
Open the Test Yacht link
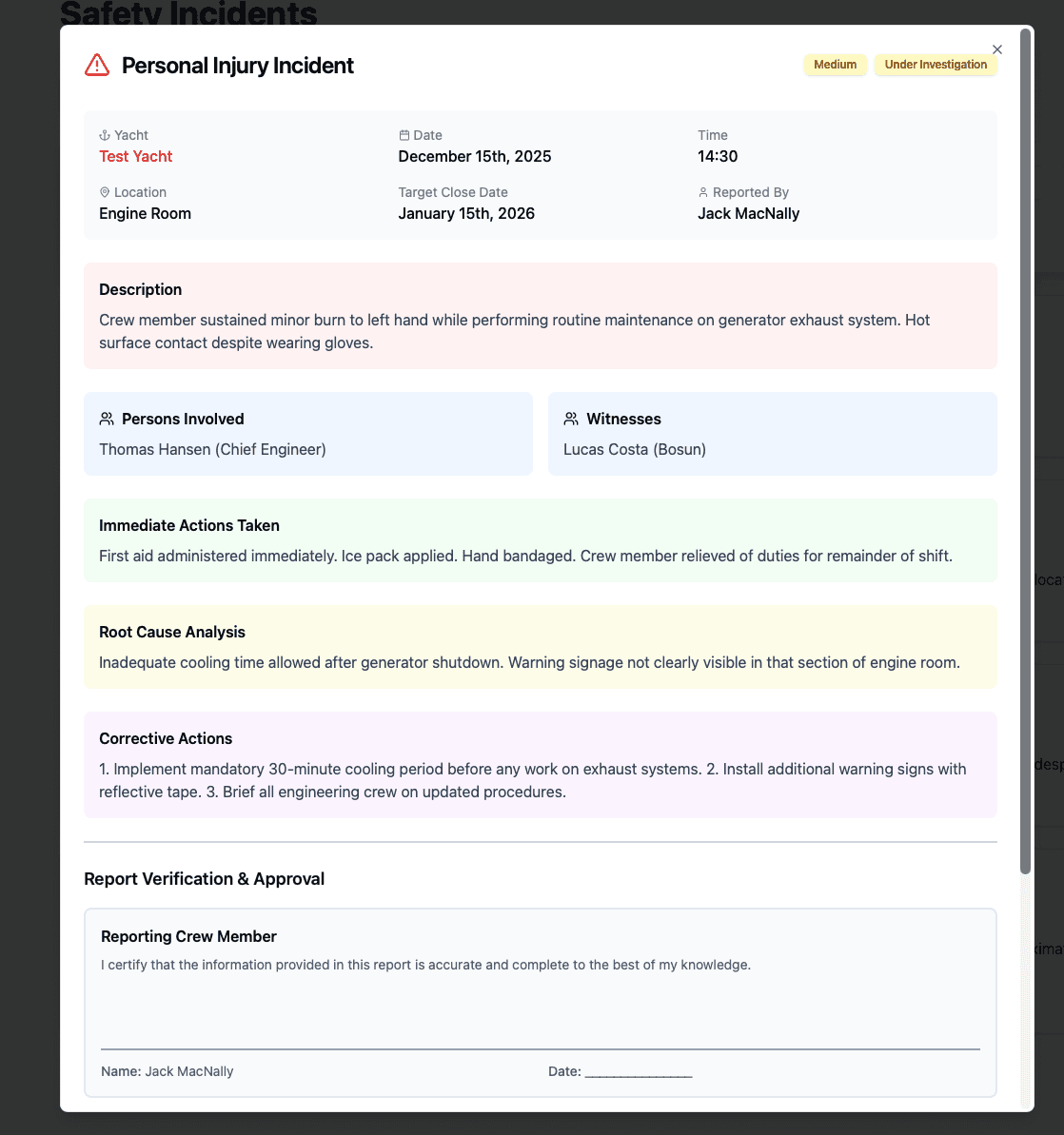coord(135,156)
